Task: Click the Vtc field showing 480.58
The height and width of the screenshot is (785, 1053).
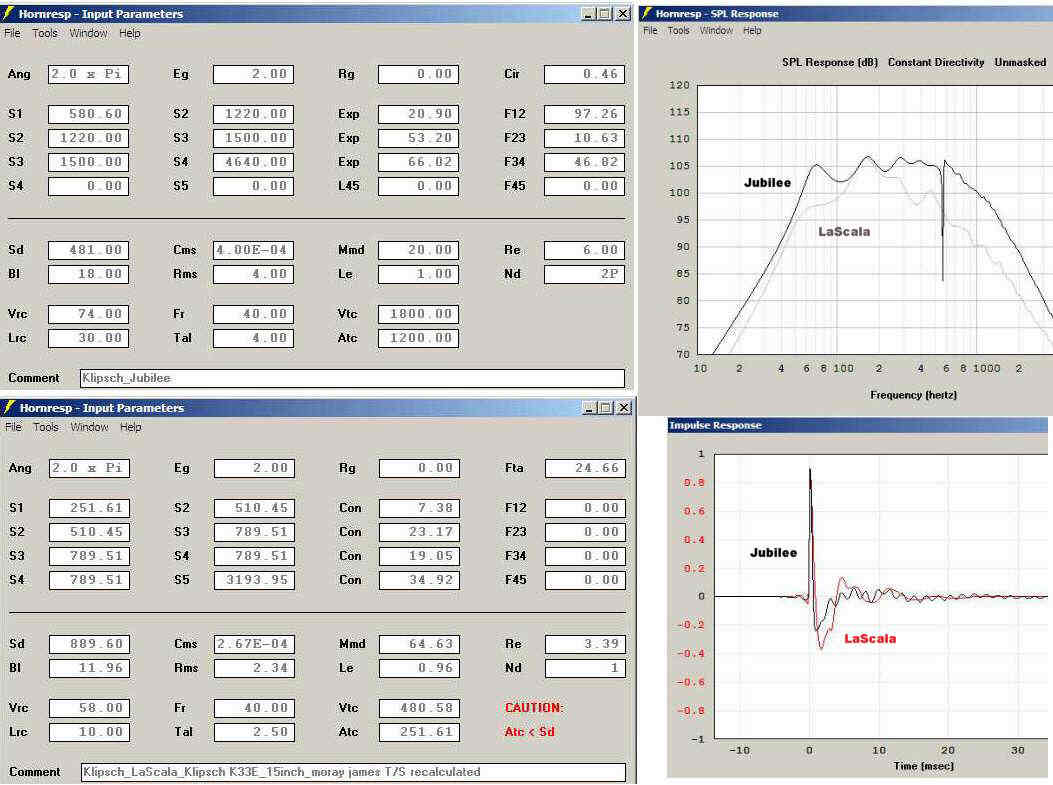Action: tap(420, 708)
